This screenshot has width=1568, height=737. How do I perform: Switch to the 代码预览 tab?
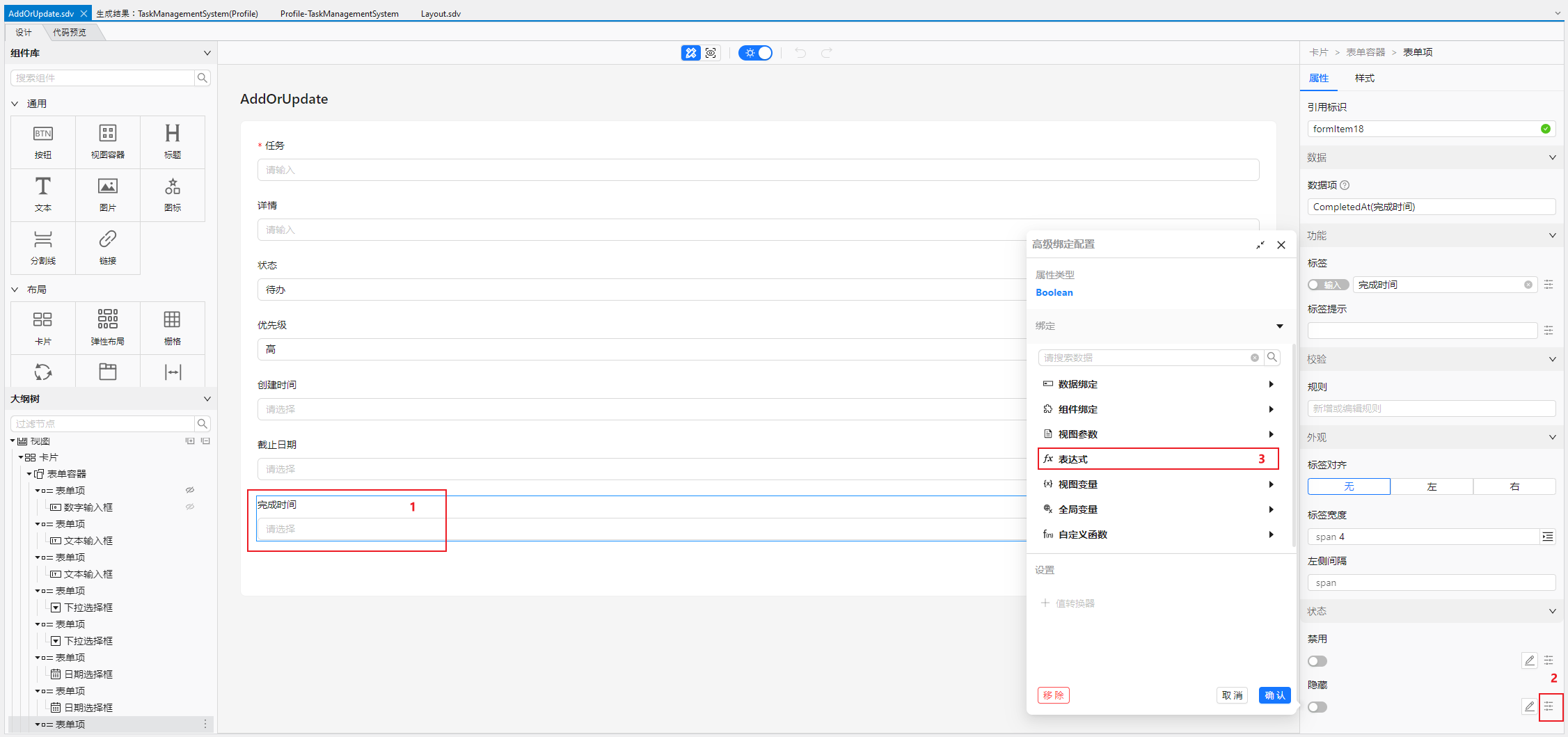(70, 31)
